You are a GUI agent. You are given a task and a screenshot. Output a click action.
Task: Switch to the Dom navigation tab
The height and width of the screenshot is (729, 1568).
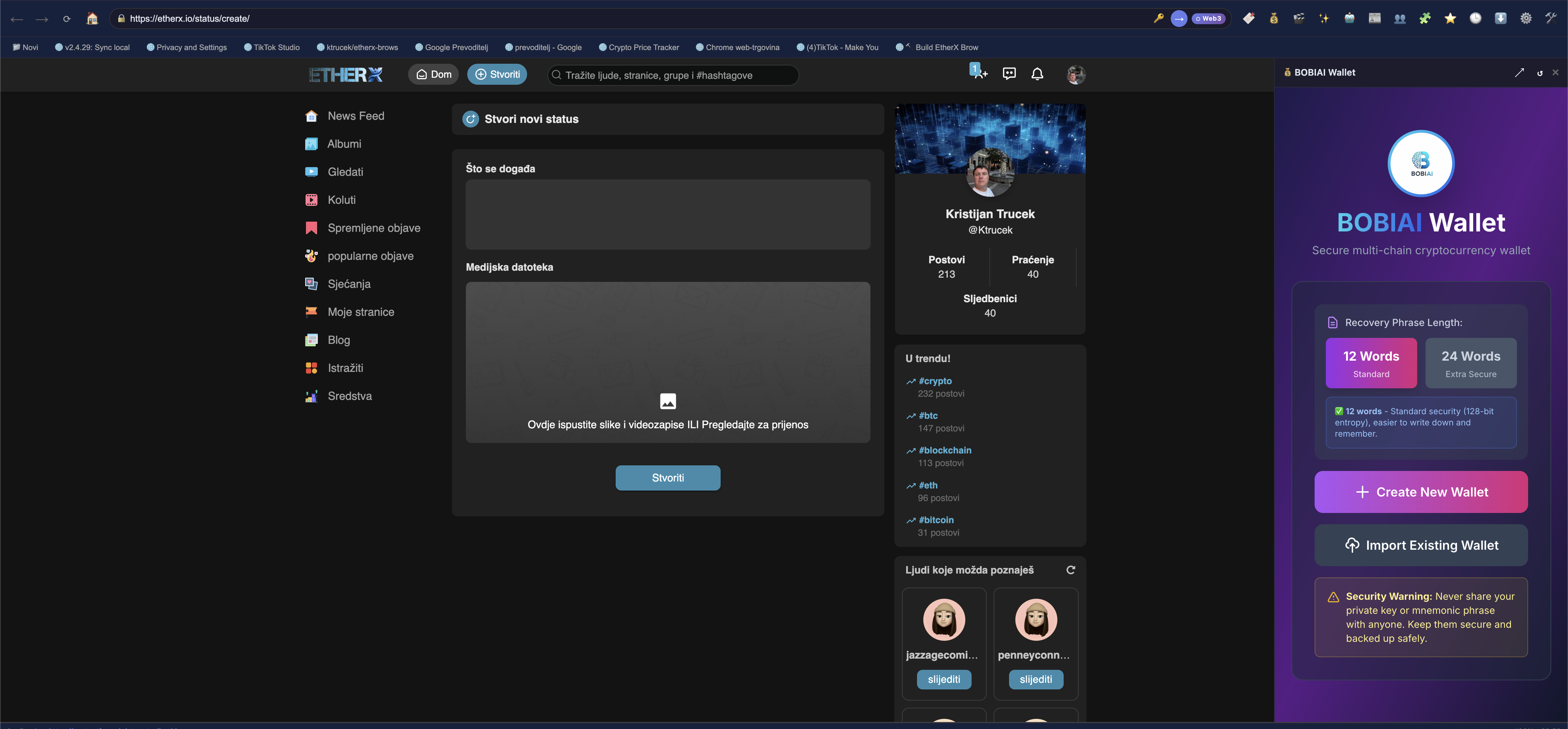[433, 74]
